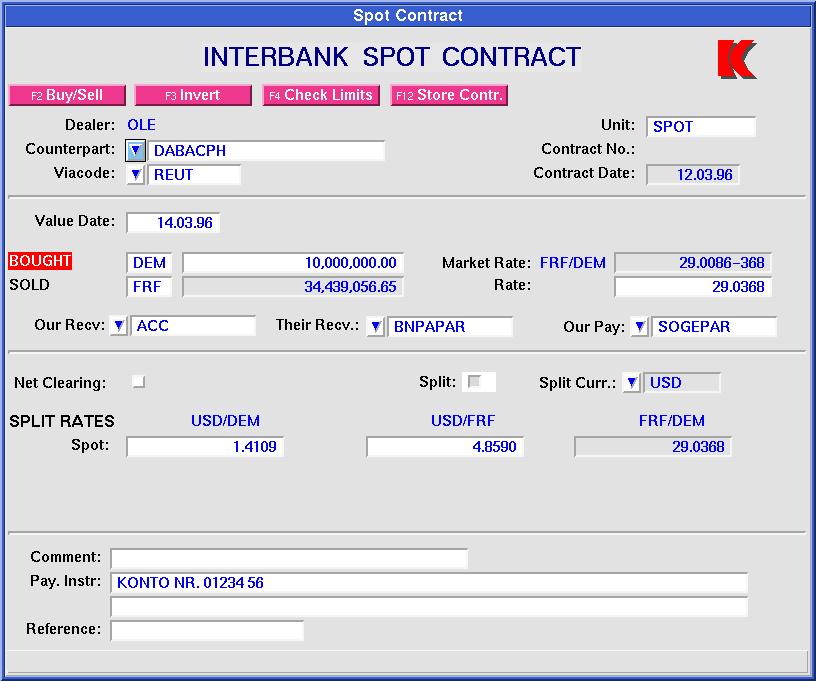Open the Counterpart dropdown arrow
This screenshot has width=816, height=681.
[x=135, y=150]
